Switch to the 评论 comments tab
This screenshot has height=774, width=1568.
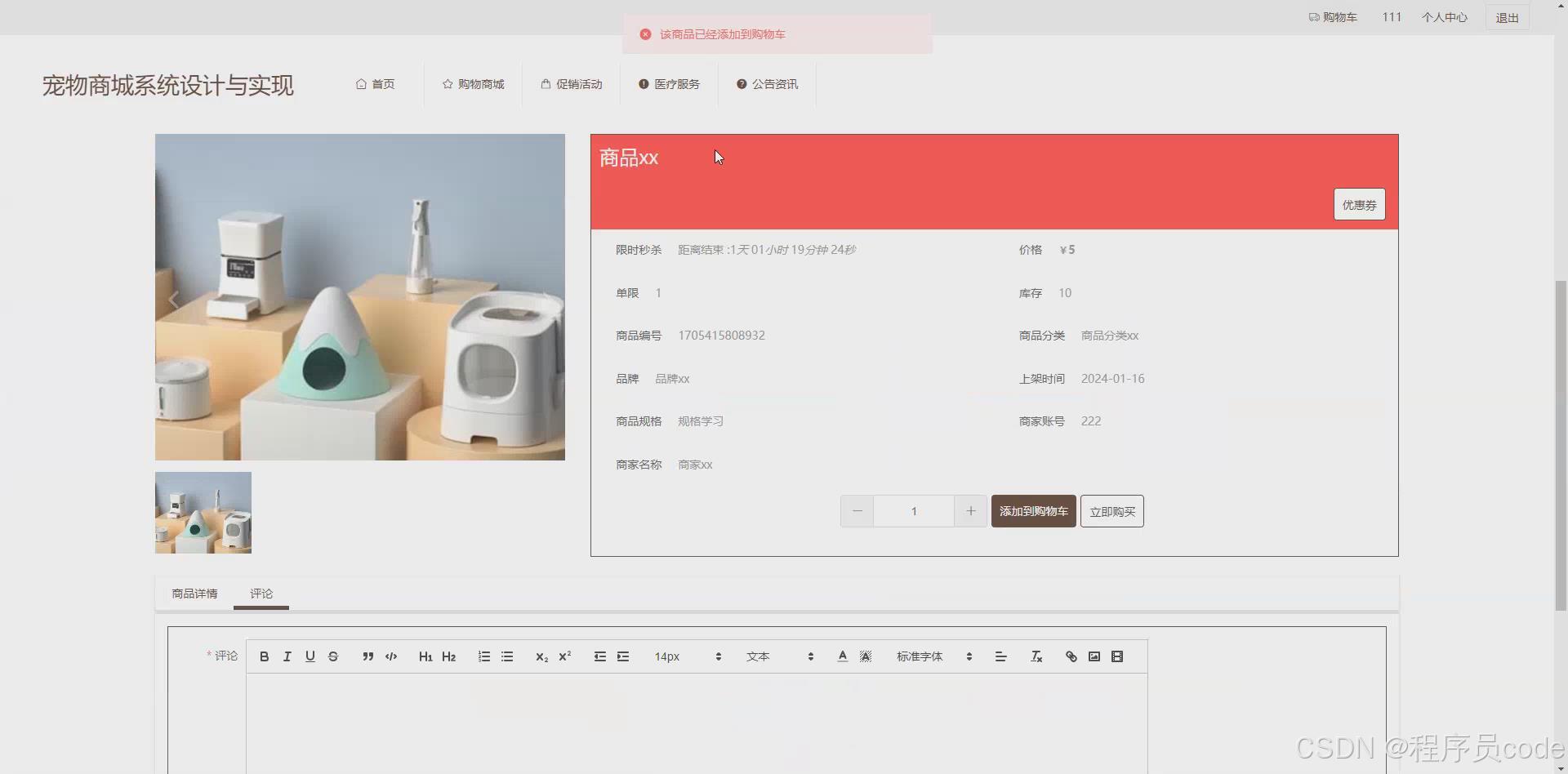261,594
